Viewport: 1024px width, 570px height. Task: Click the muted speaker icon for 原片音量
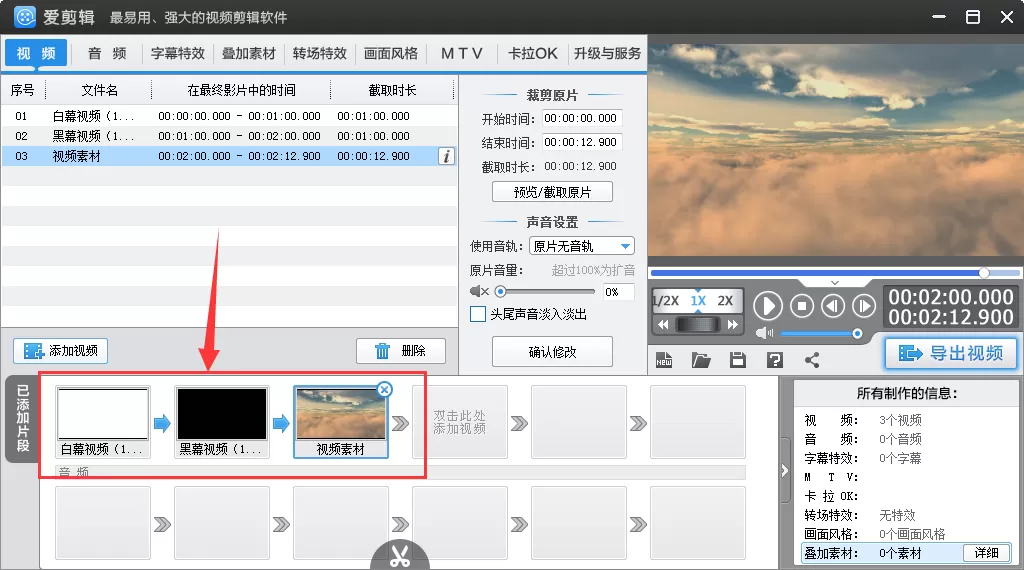tap(479, 291)
